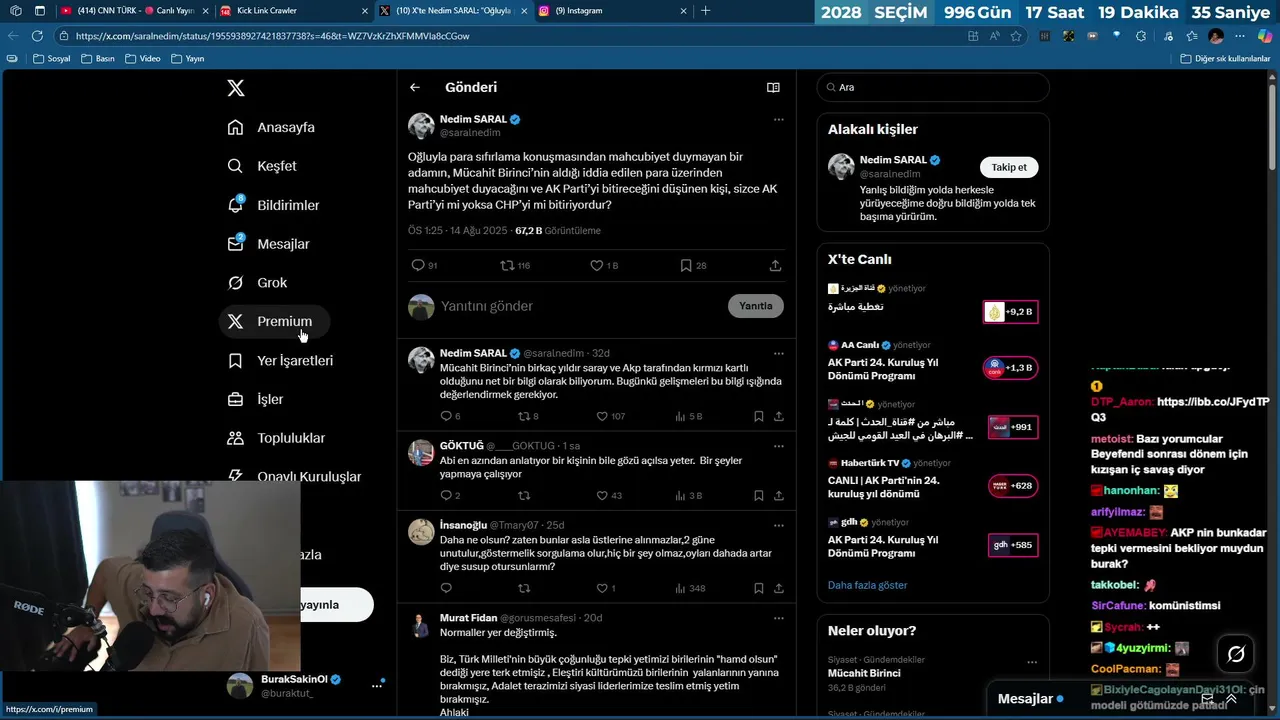Follow Nedim SARAL with Takip et

[x=1009, y=167]
